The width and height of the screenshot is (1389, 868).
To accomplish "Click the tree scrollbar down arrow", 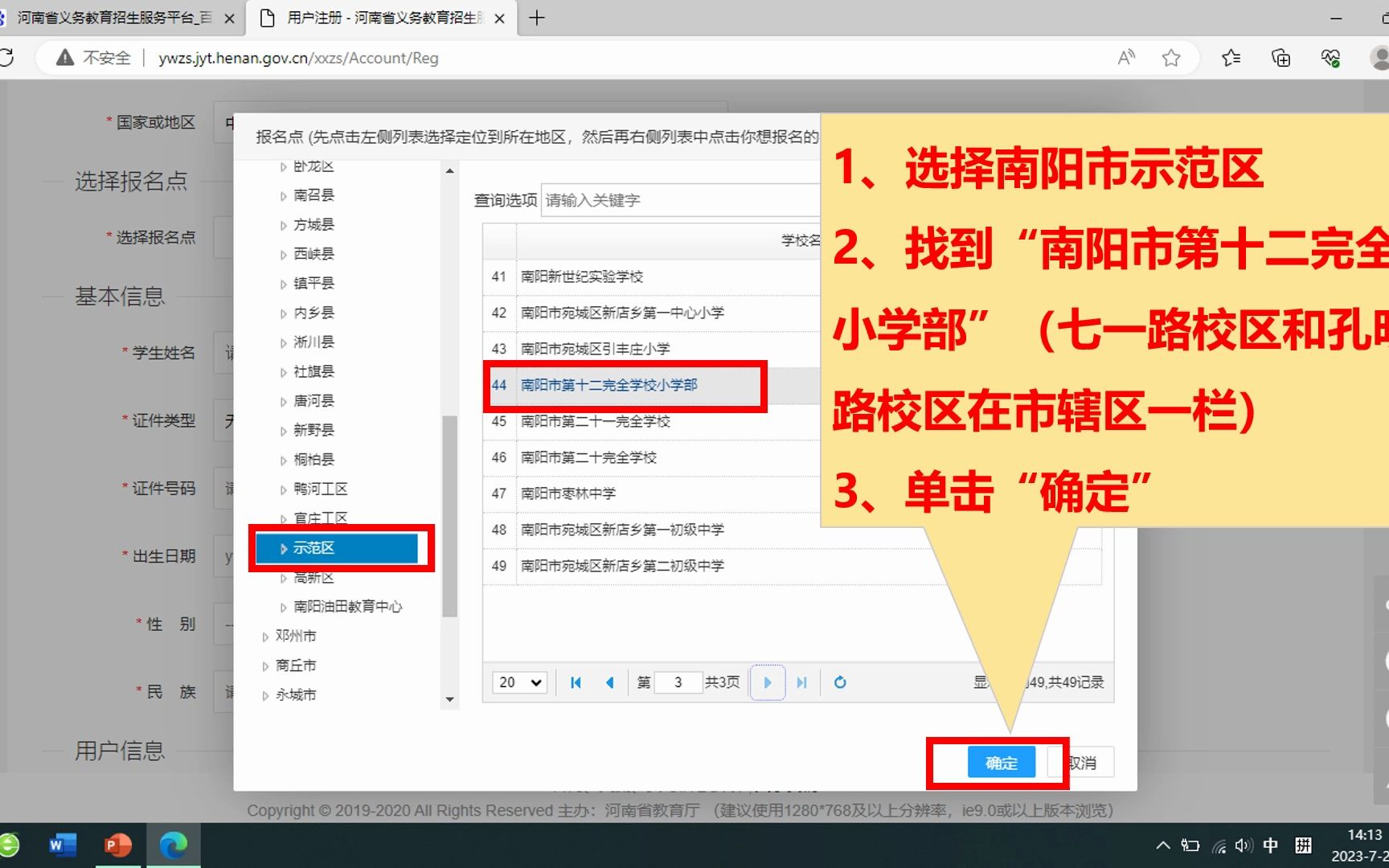I will [x=449, y=699].
